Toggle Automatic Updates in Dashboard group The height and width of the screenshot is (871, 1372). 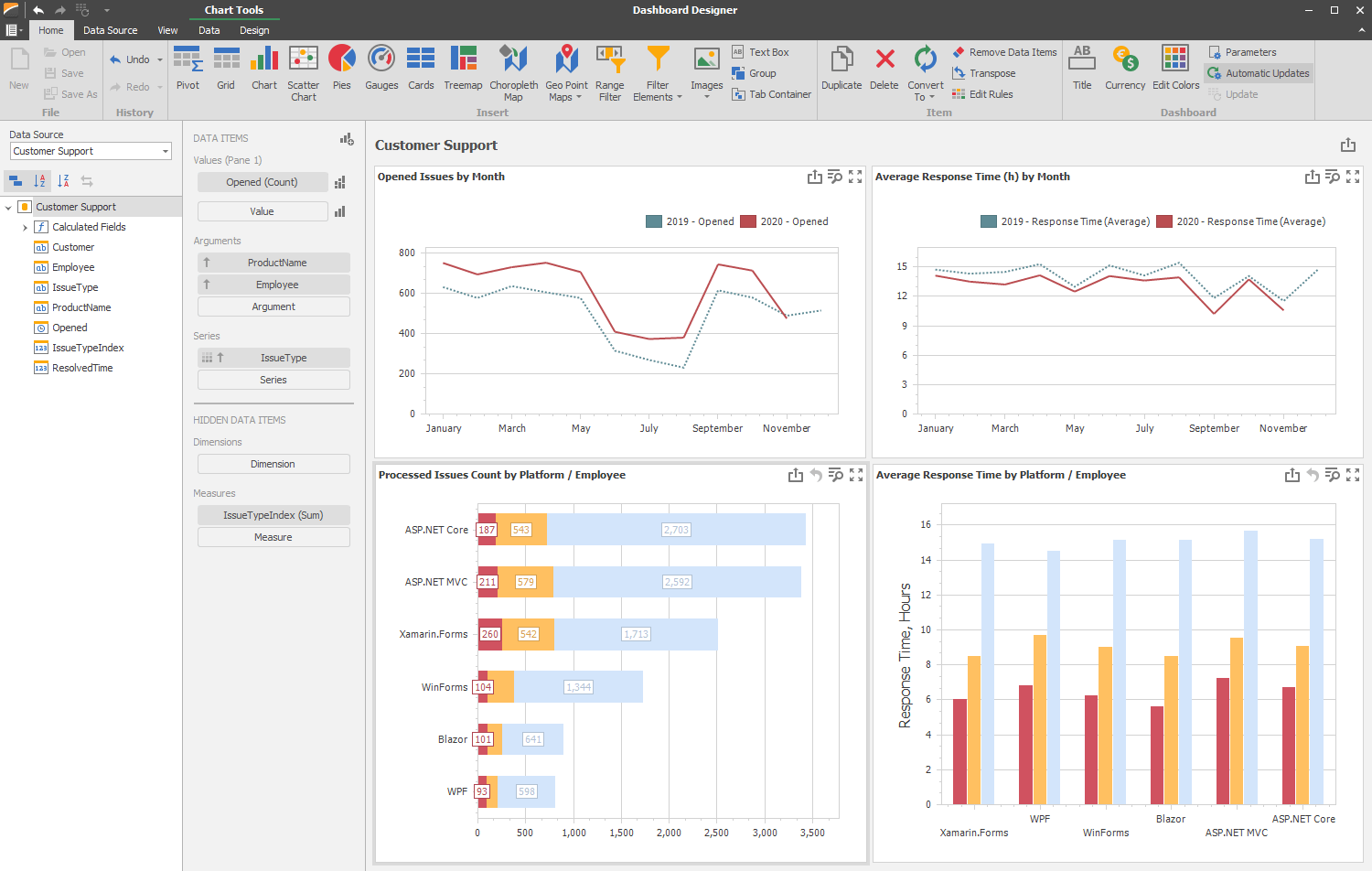(x=1259, y=73)
